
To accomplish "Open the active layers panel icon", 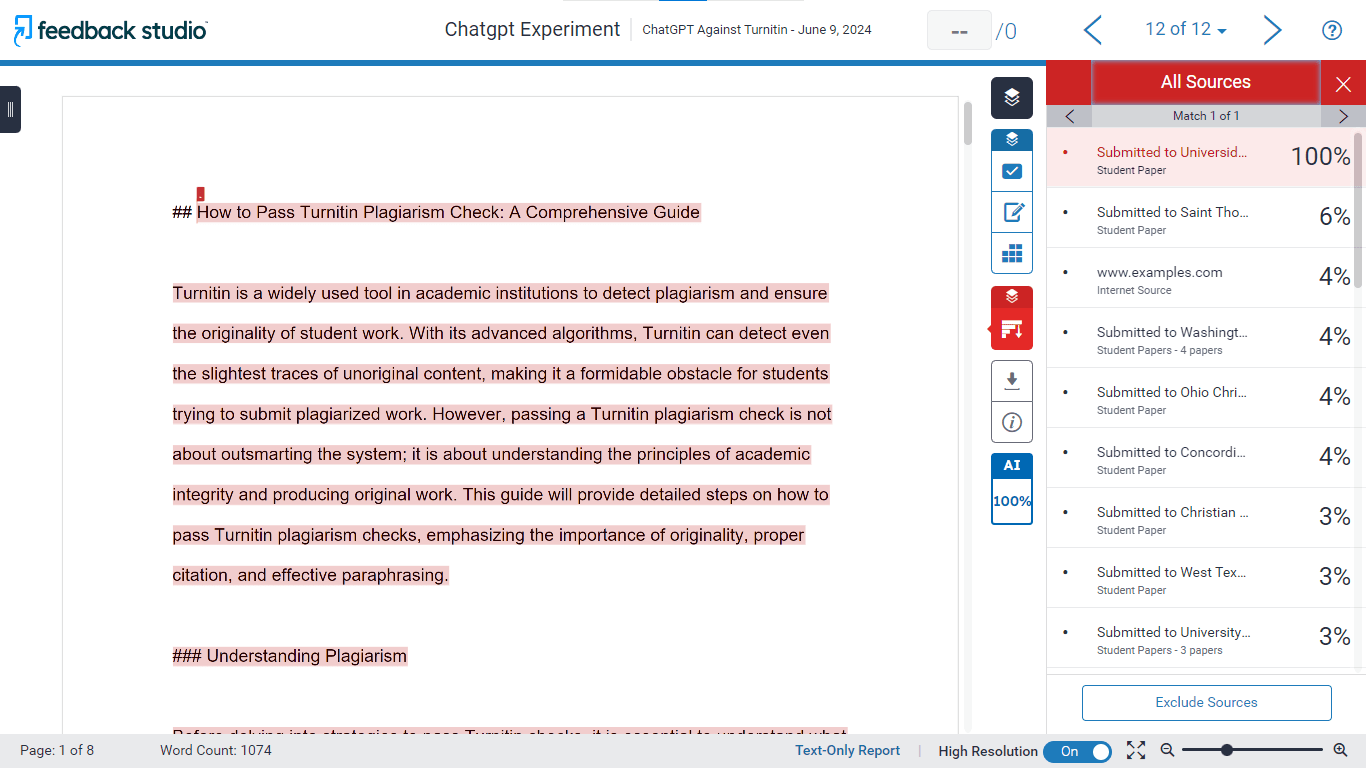I will click(1011, 98).
